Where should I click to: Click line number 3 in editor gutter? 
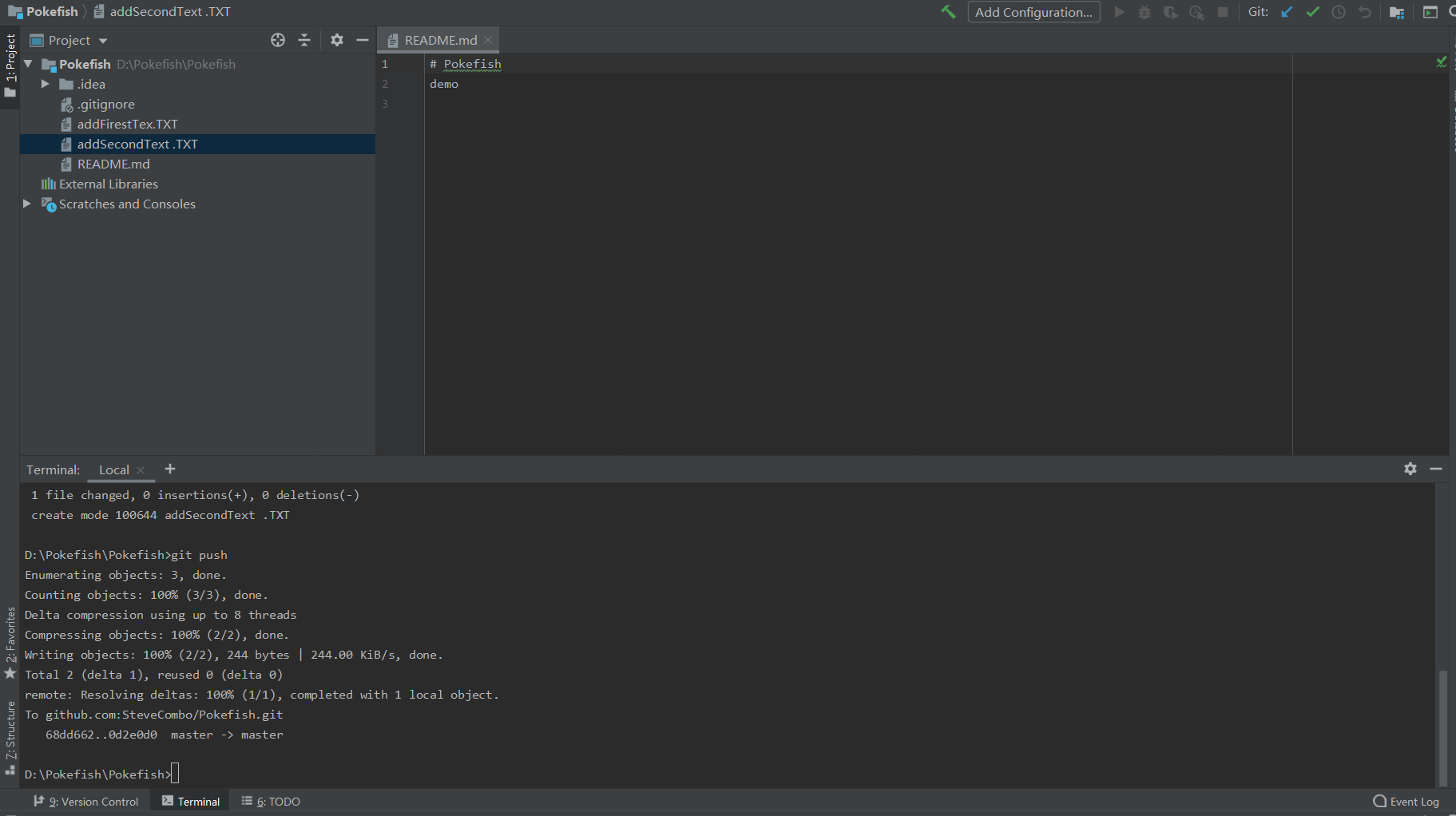pyautogui.click(x=385, y=104)
